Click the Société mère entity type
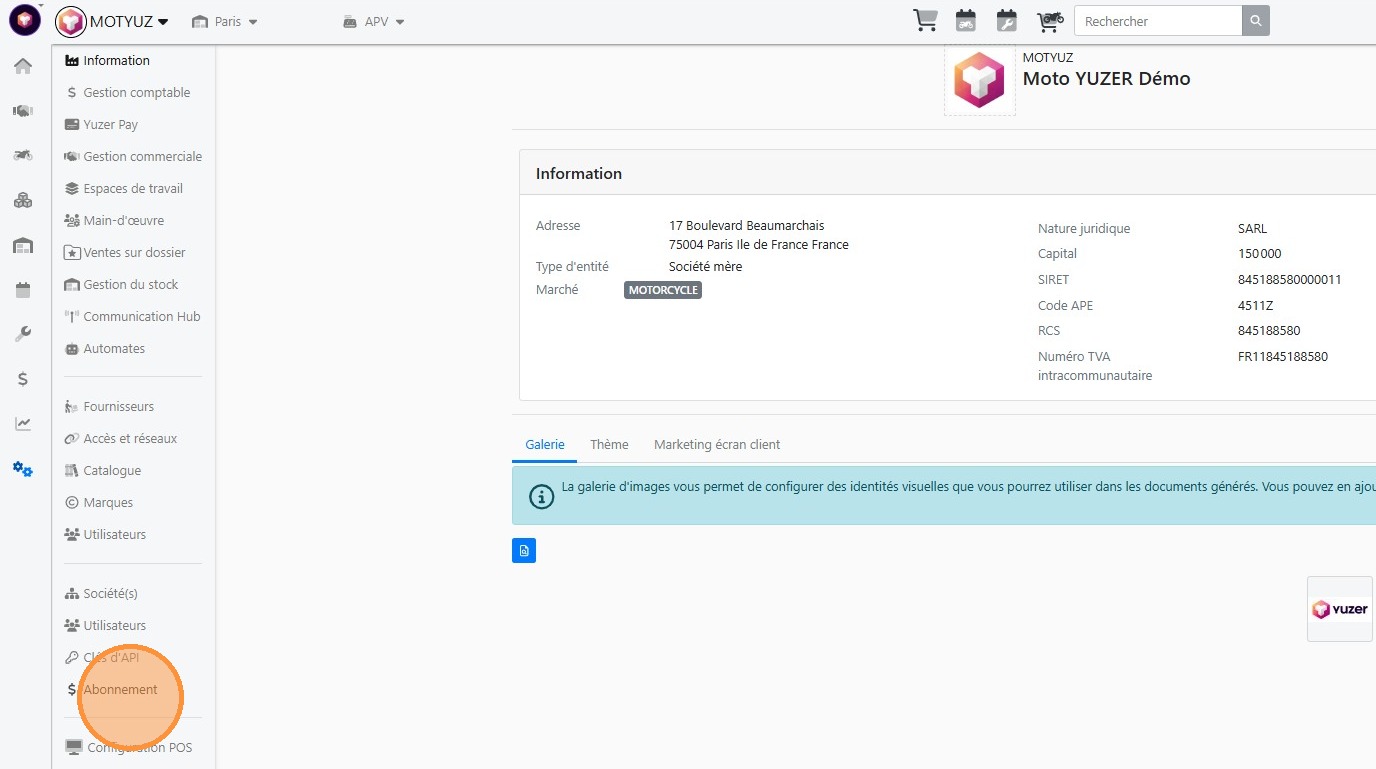1376x769 pixels. pyautogui.click(x=705, y=267)
